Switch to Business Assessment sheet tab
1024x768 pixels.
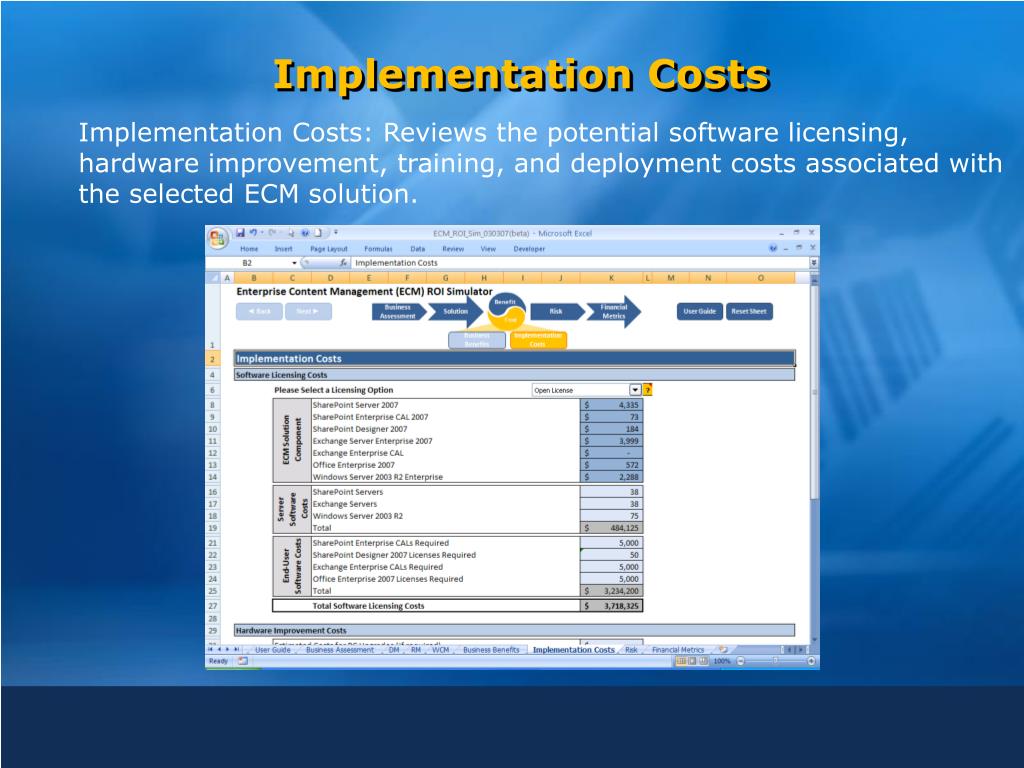pos(340,650)
